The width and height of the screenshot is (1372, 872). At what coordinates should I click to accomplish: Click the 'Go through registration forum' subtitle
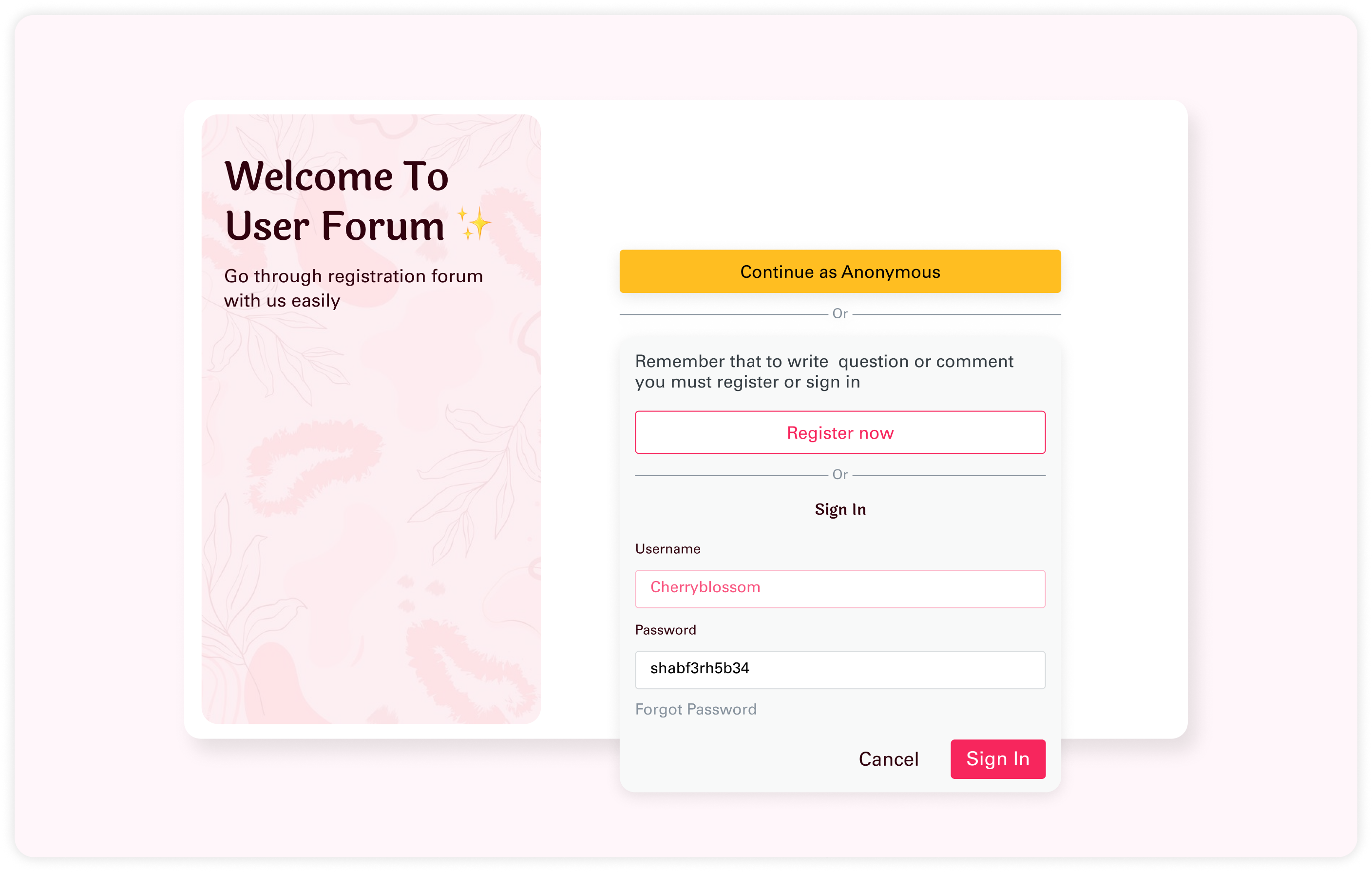pos(353,289)
